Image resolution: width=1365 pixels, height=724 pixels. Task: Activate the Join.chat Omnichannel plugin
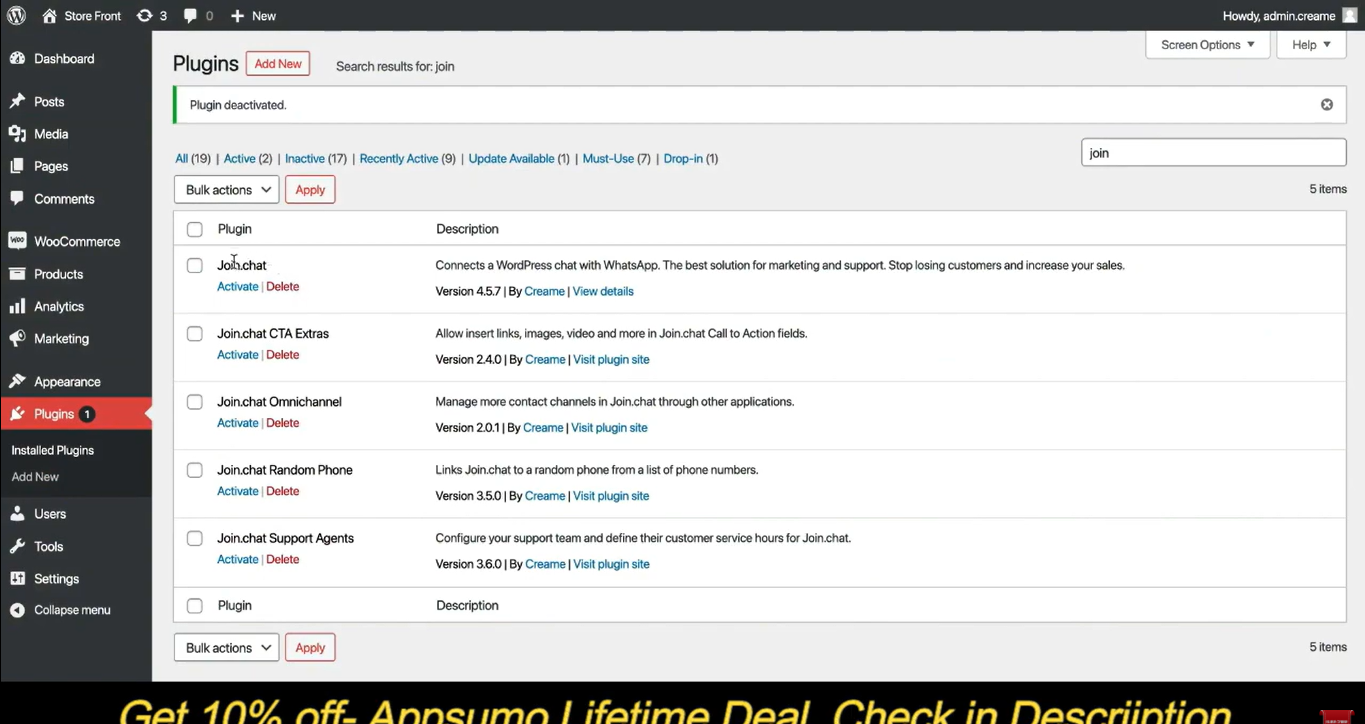click(238, 423)
